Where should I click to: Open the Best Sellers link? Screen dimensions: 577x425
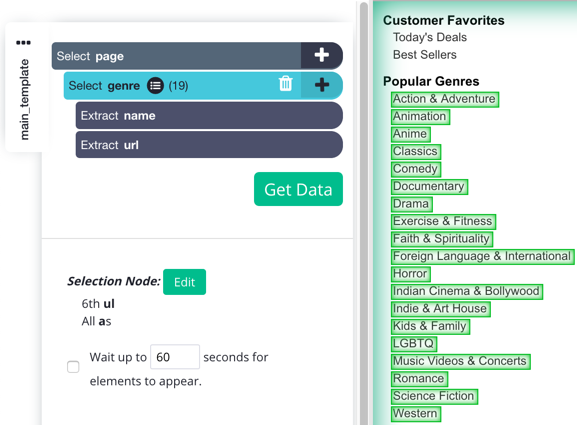point(424,55)
